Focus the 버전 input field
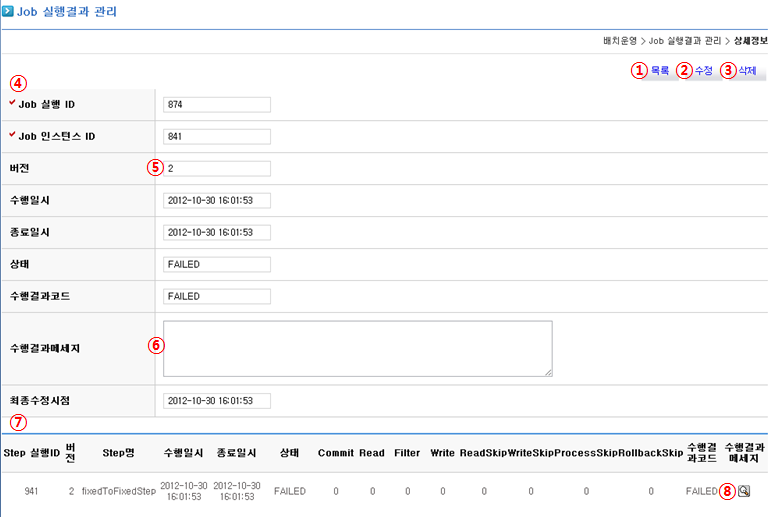The width and height of the screenshot is (769, 517). point(217,169)
